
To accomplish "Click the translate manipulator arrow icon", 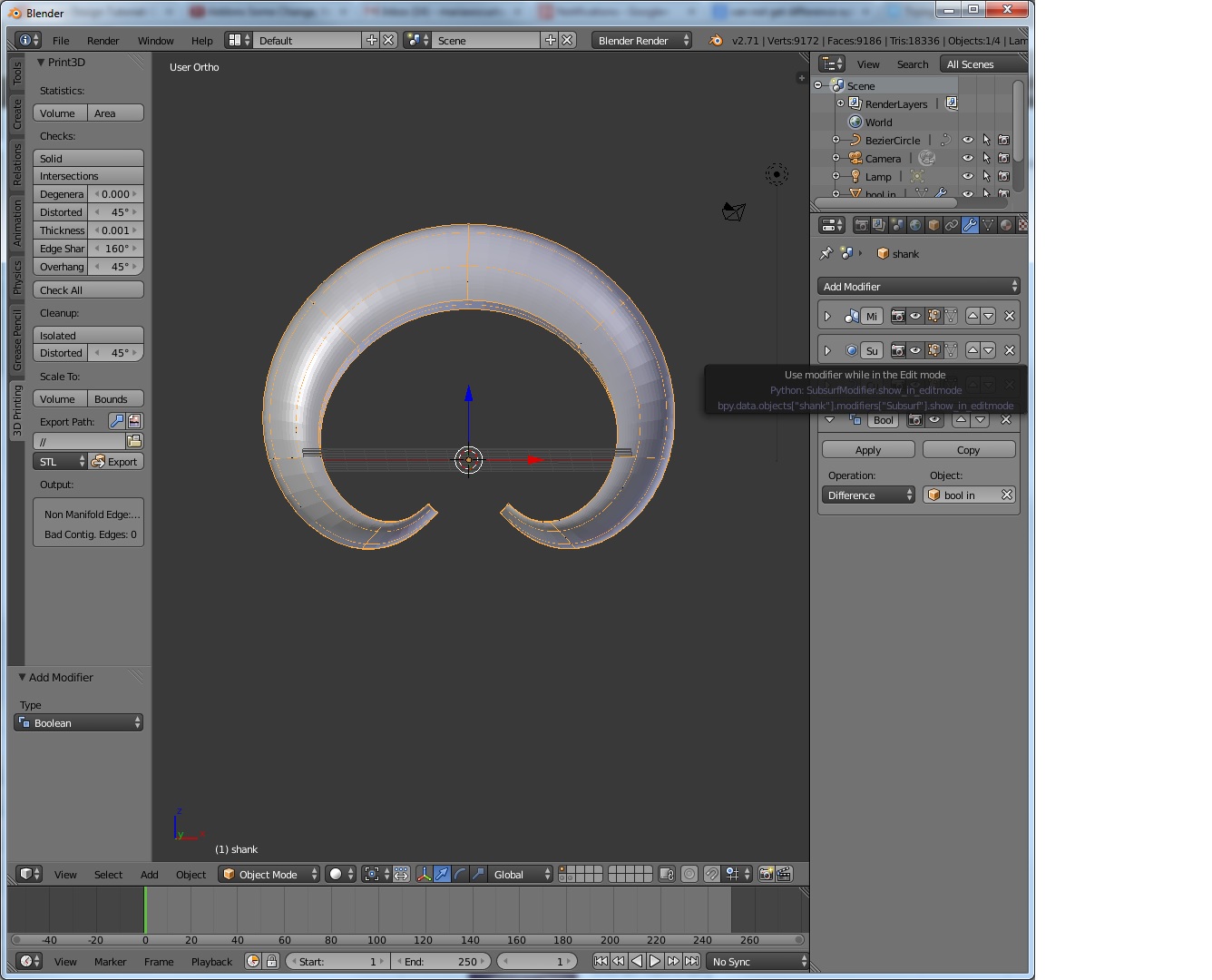I will point(442,874).
